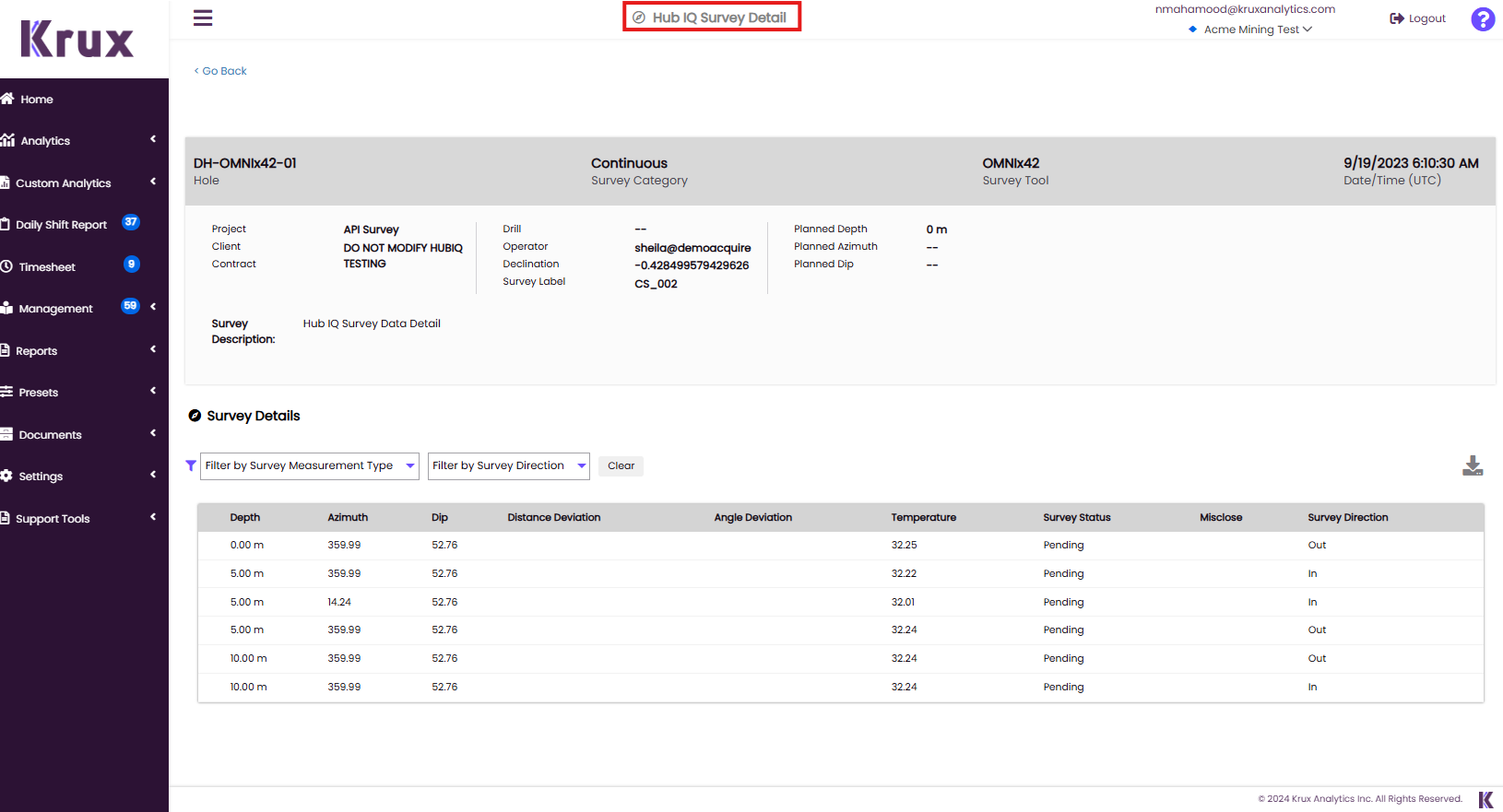The width and height of the screenshot is (1503, 812).
Task: Open the help question mark icon
Action: tap(1483, 19)
